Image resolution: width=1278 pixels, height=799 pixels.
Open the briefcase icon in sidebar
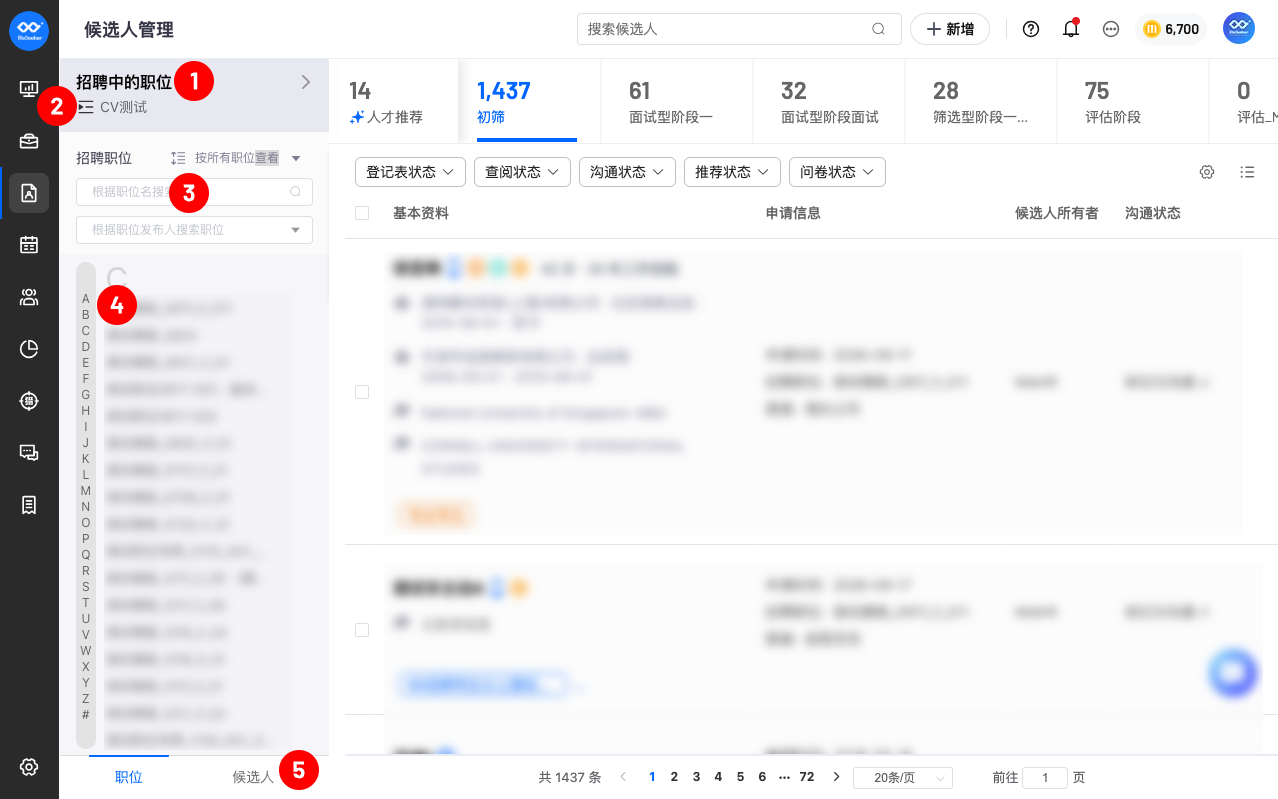coord(29,141)
